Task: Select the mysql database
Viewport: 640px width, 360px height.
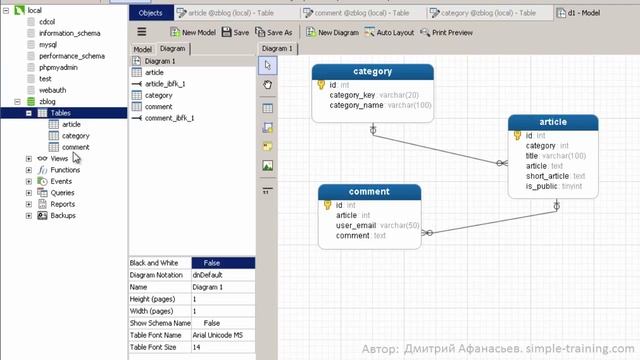Action: (x=48, y=44)
